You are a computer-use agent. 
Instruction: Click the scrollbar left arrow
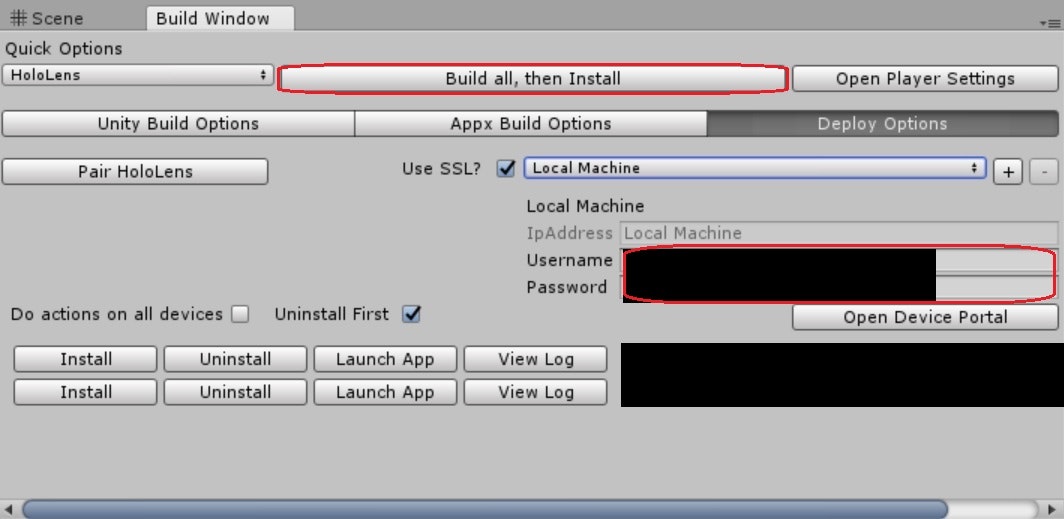[9, 509]
